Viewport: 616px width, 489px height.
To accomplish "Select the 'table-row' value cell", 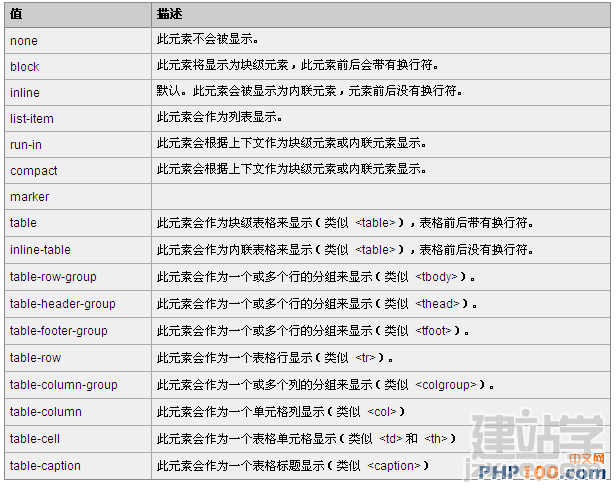I will pyautogui.click(x=78, y=358).
